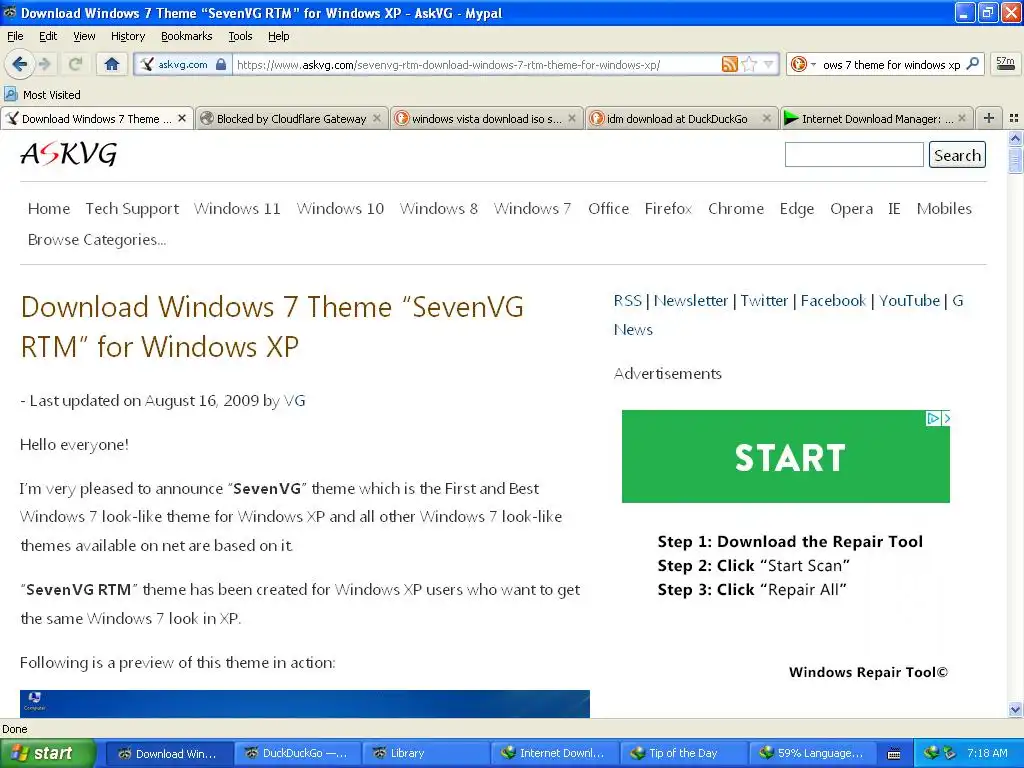Open the Tech Support navigation link
This screenshot has width=1024, height=768.
click(x=132, y=208)
